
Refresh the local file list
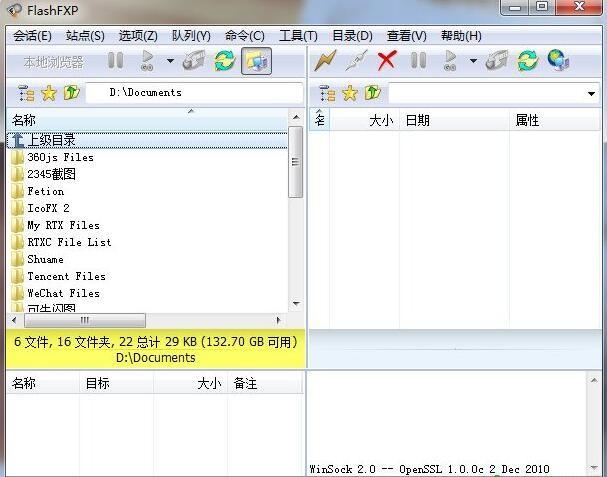click(x=225, y=61)
